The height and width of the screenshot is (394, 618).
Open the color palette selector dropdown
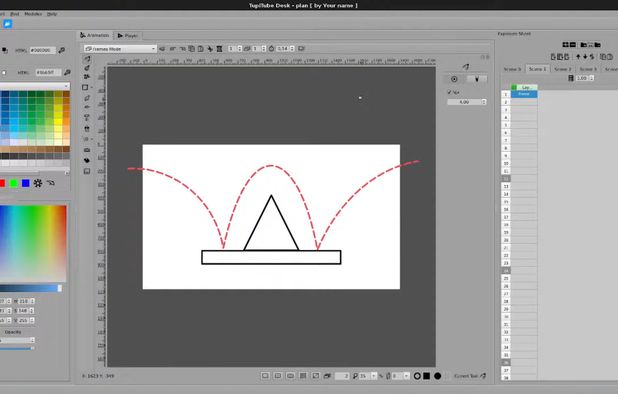pos(35,86)
